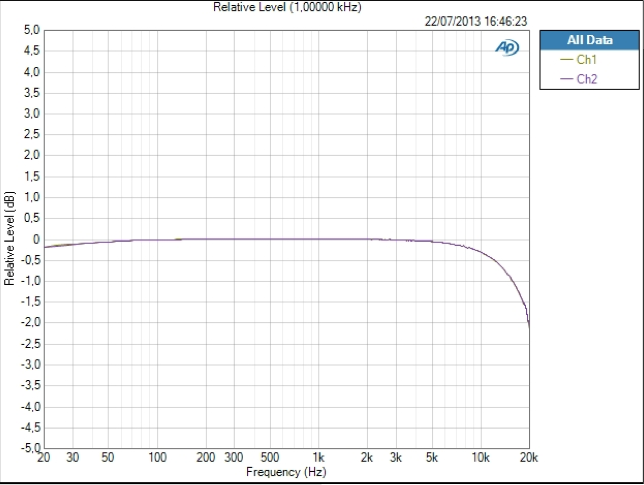Click the -3,5 y-axis label

click(x=31, y=385)
